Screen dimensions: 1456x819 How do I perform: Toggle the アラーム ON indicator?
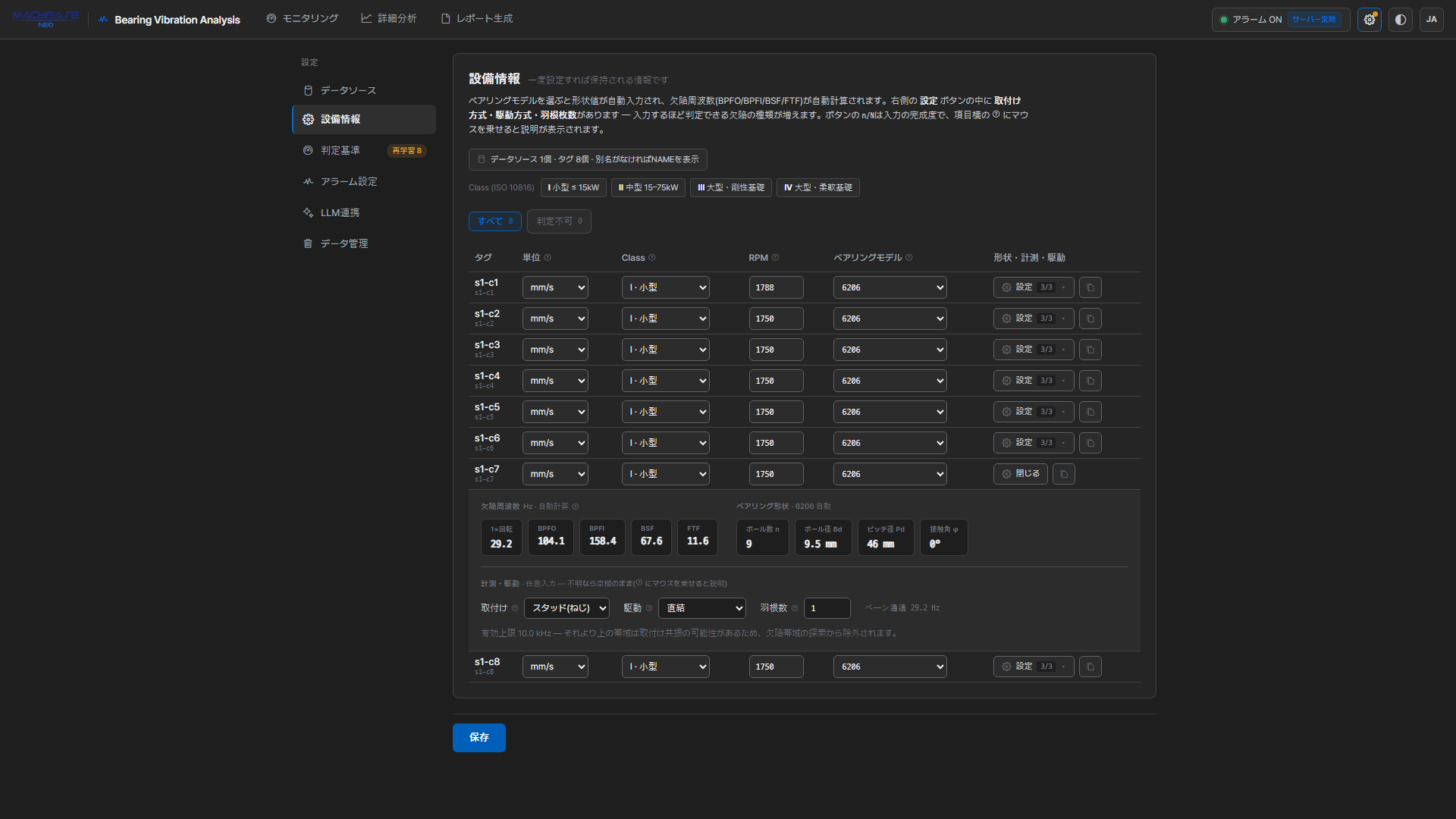(1279, 20)
